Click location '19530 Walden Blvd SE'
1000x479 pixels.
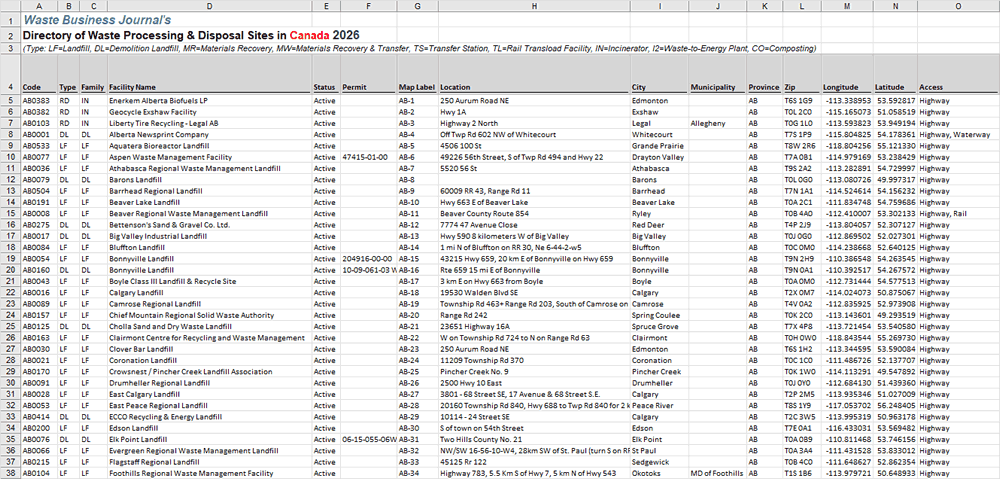(x=534, y=292)
